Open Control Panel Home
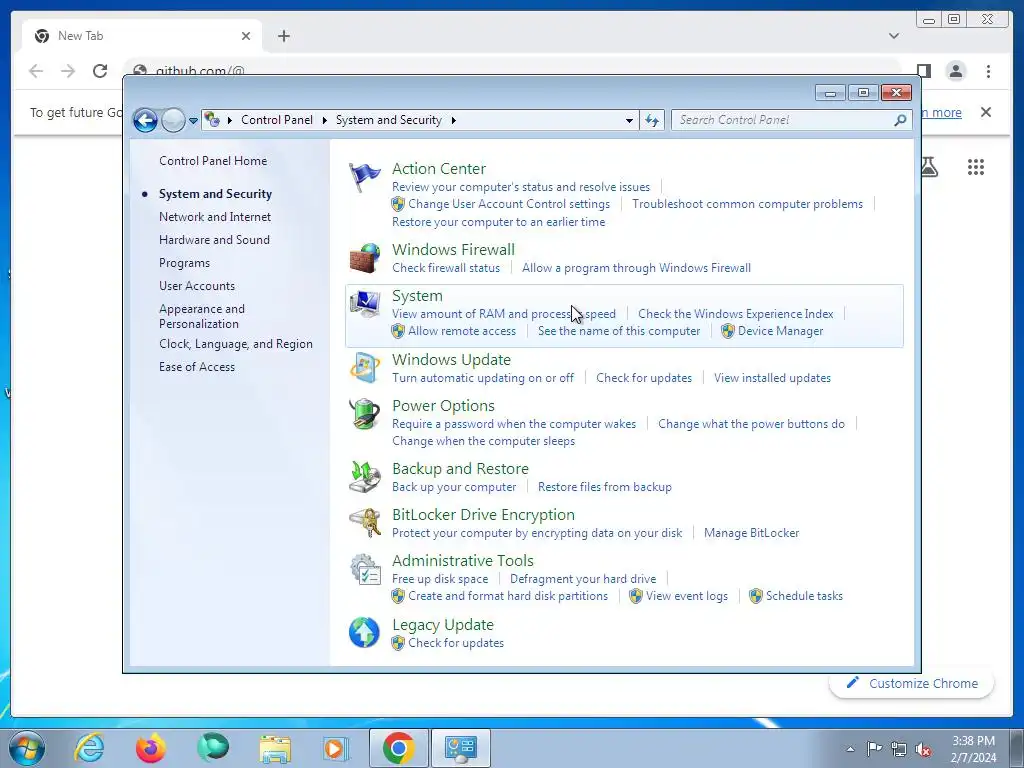The height and width of the screenshot is (768, 1024). (x=213, y=161)
